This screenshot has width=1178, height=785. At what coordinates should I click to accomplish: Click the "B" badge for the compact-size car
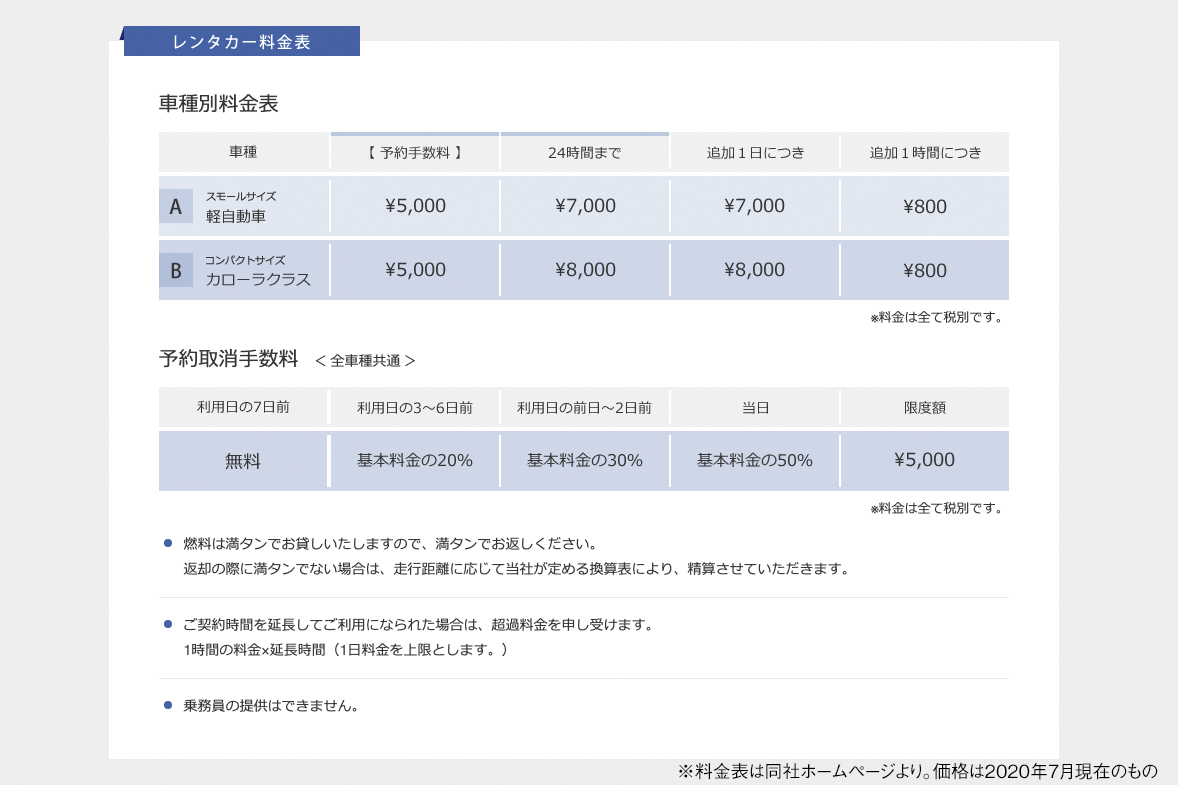point(176,270)
